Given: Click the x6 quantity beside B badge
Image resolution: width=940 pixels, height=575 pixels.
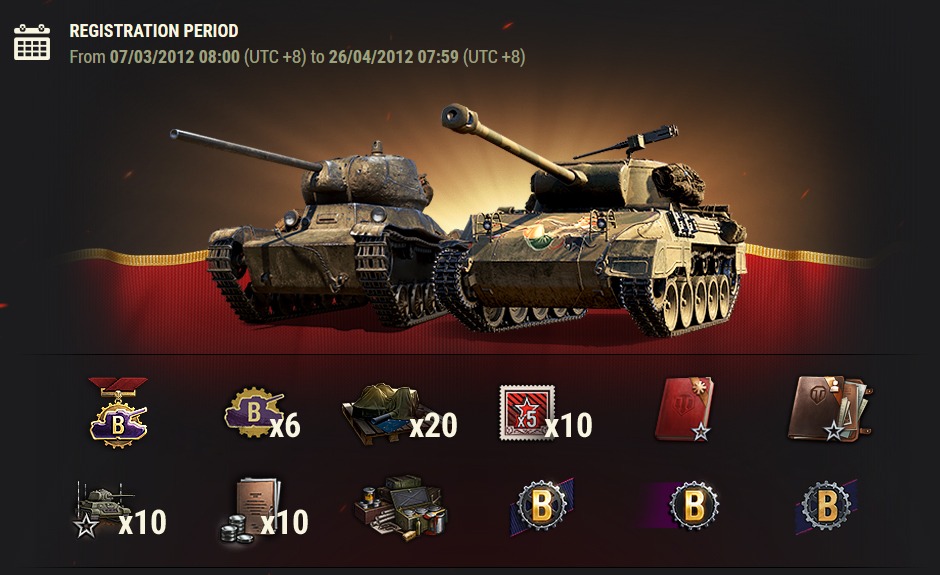Looking at the screenshot, I should pyautogui.click(x=285, y=425).
